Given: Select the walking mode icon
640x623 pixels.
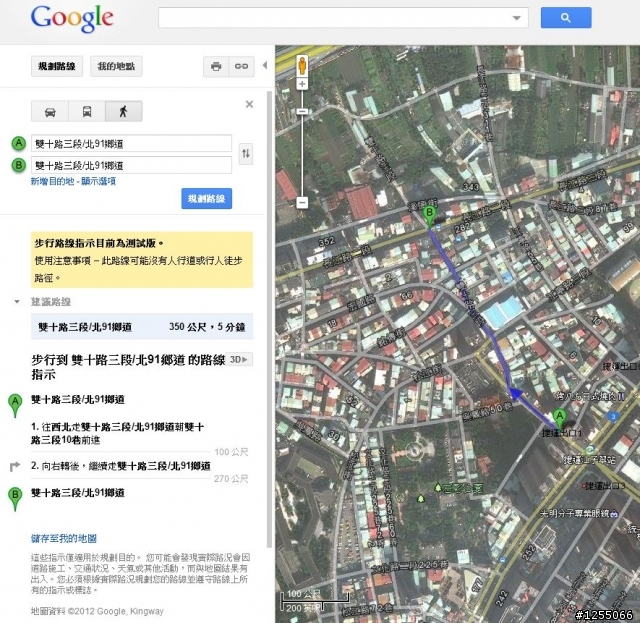Looking at the screenshot, I should pos(124,111).
